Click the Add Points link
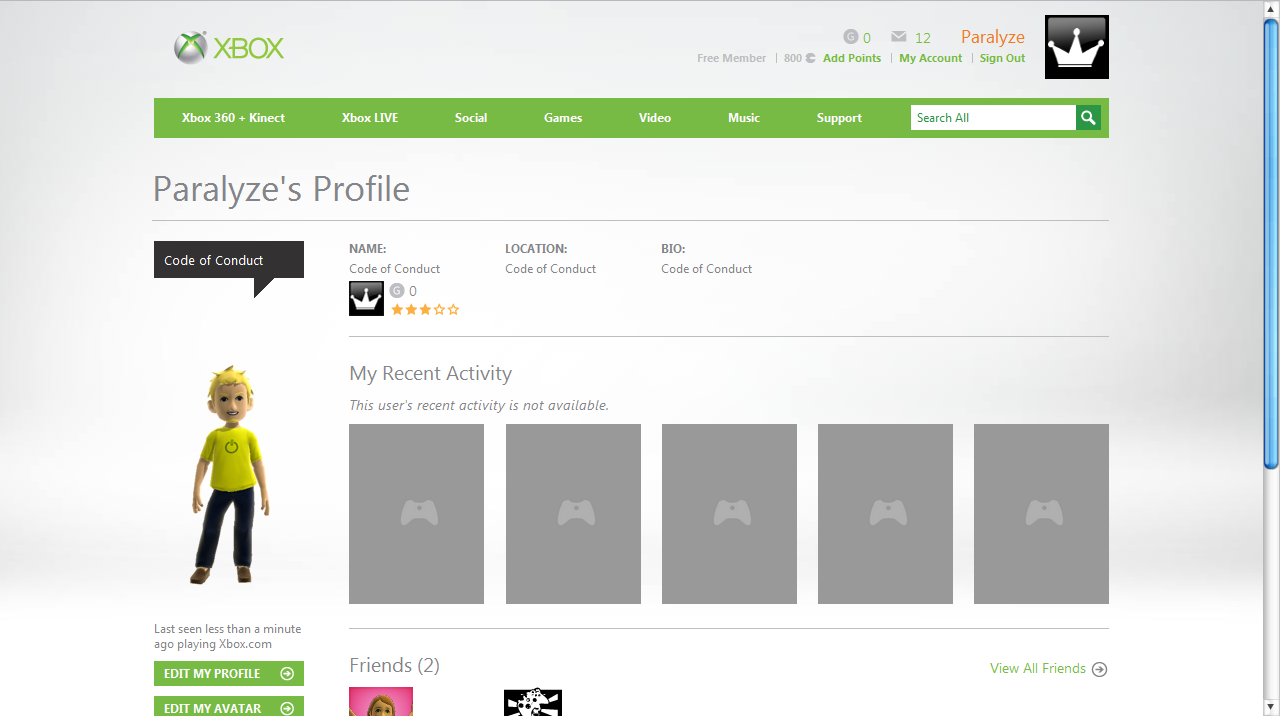Viewport: 1280px width, 716px height. tap(852, 58)
